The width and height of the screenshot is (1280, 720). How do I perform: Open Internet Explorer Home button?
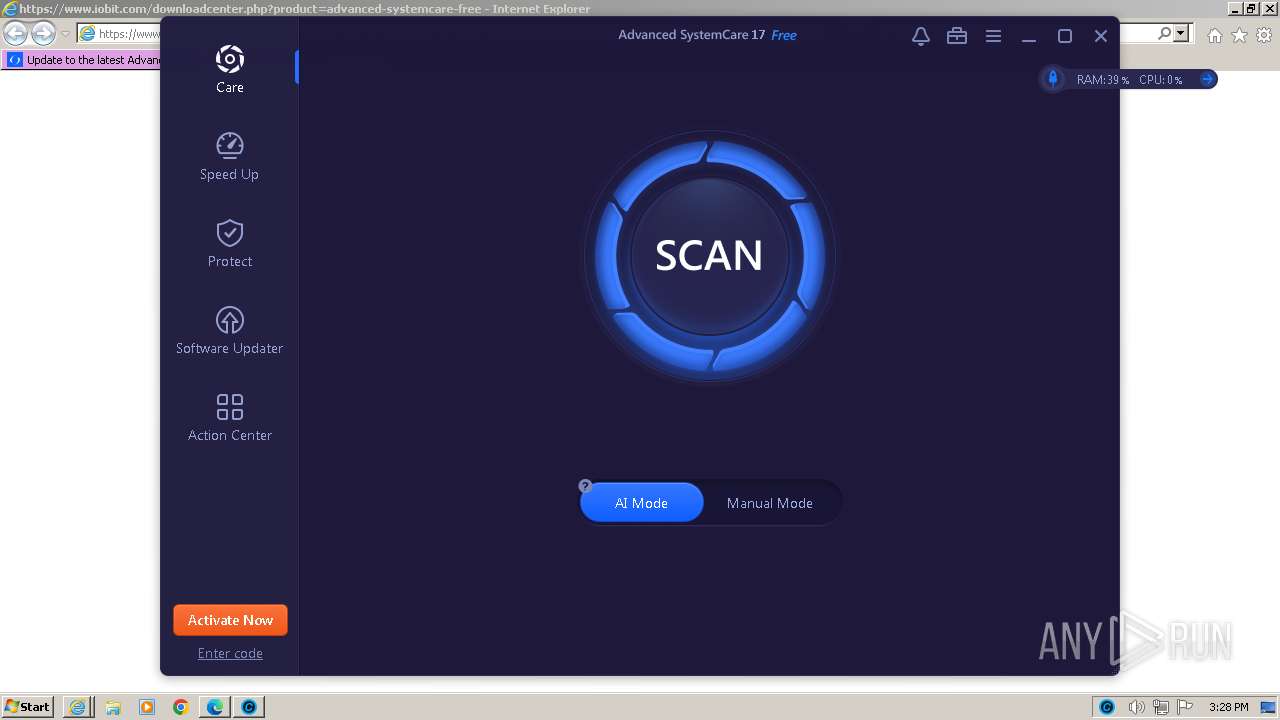coord(1214,35)
